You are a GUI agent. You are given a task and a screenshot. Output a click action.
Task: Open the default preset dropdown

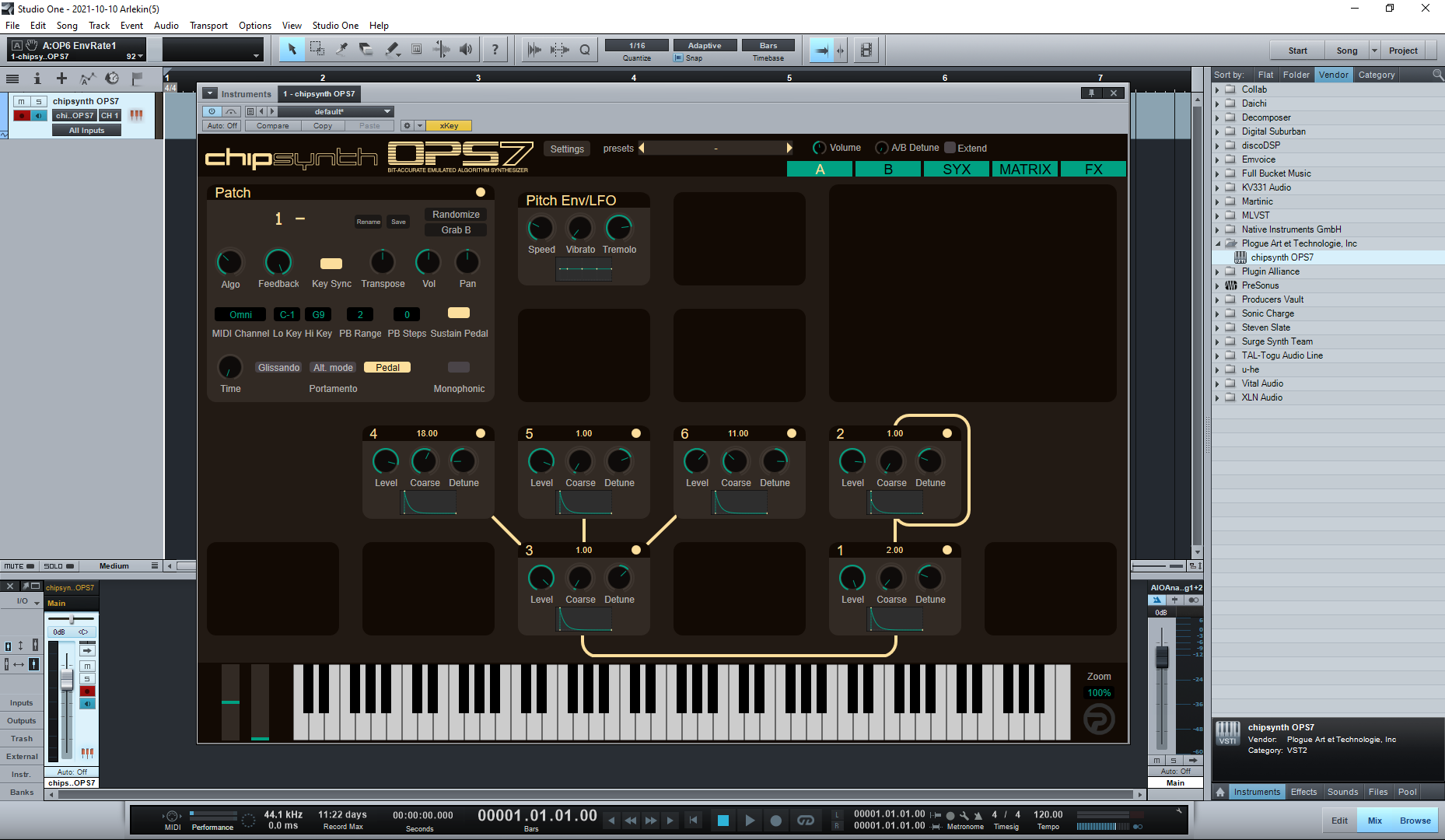[335, 111]
